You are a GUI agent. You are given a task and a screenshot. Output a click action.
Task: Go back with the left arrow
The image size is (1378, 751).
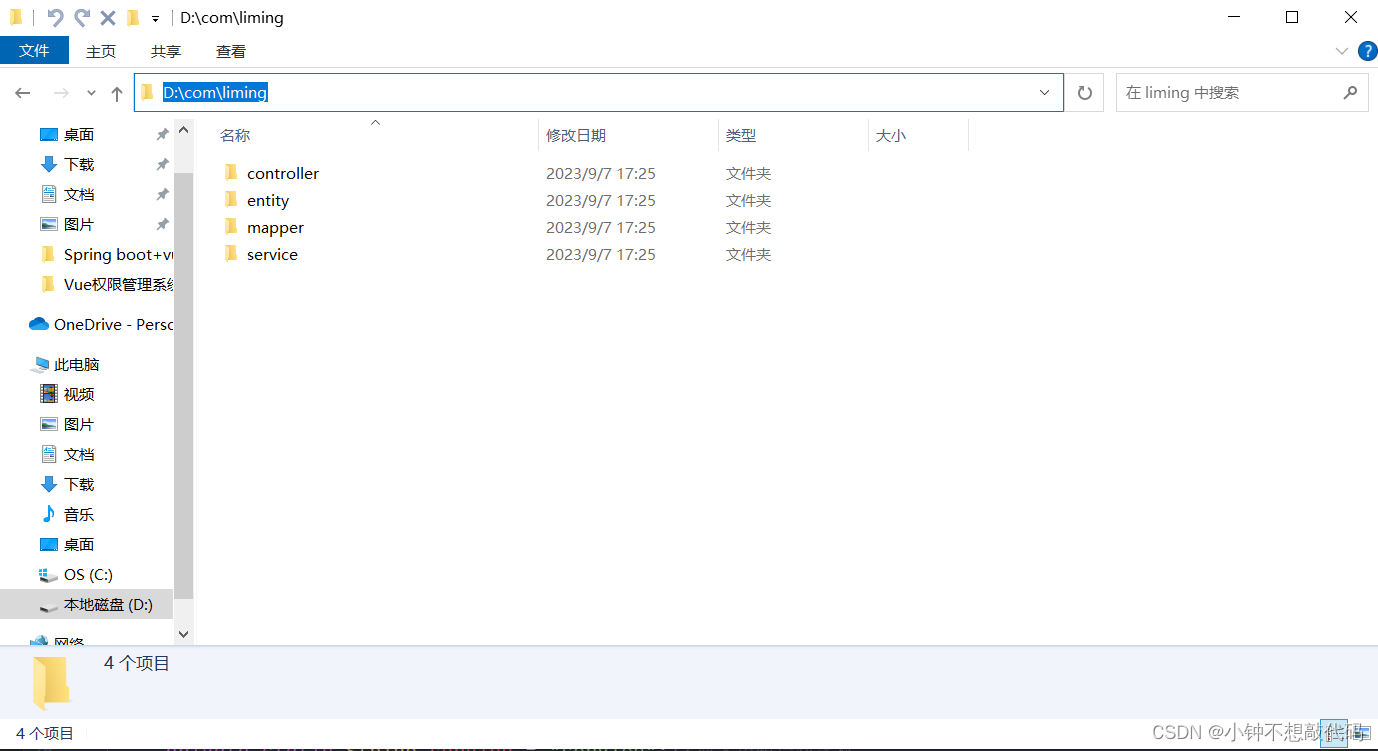[23, 93]
